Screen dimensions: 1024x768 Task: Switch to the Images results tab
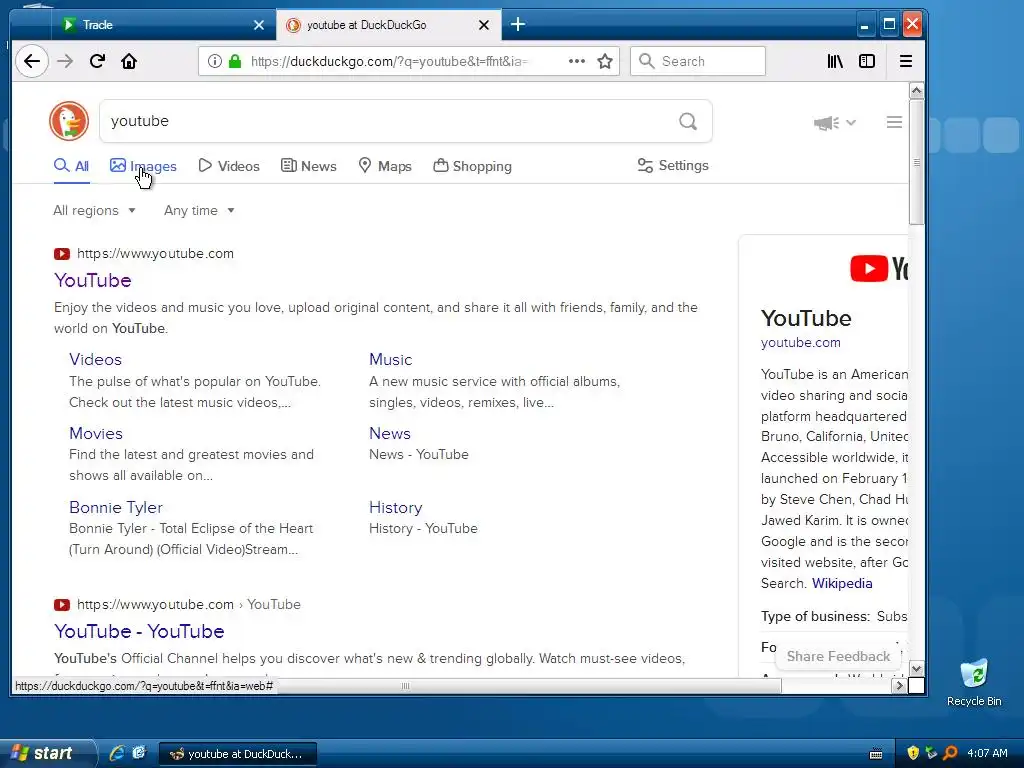(x=143, y=166)
